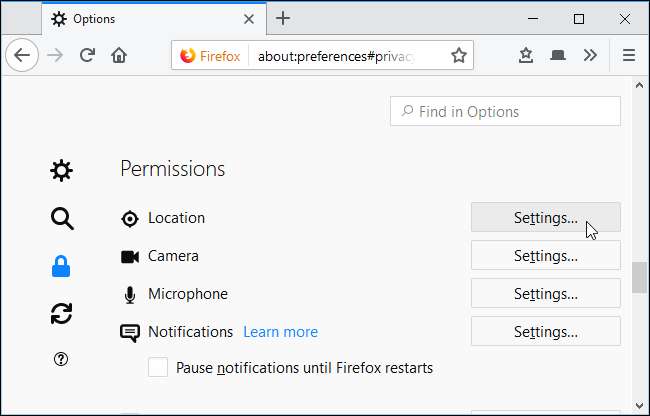Click the Firefox Support question mark icon
650x416 pixels.
tap(61, 361)
